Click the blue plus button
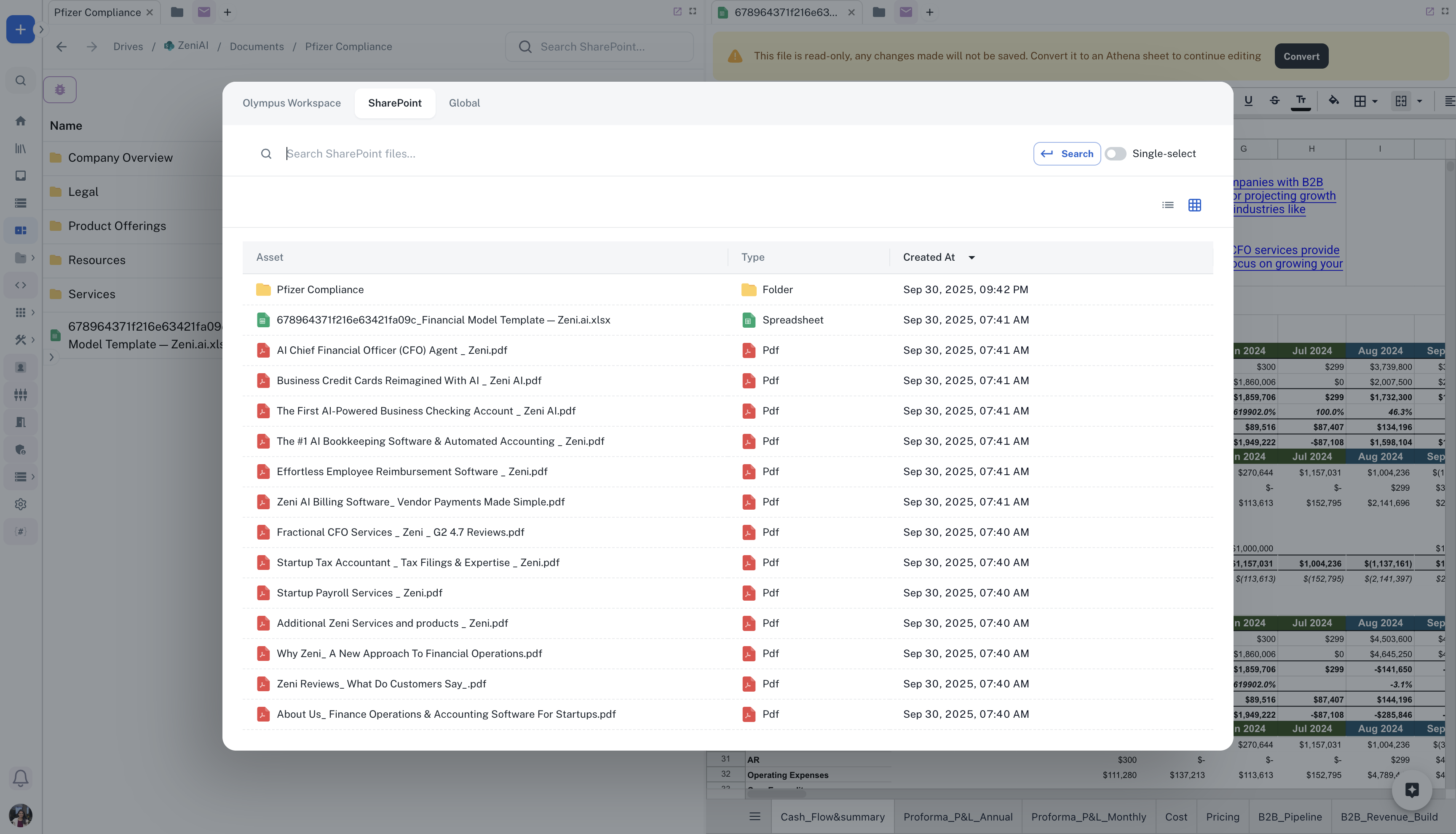 tap(20, 29)
